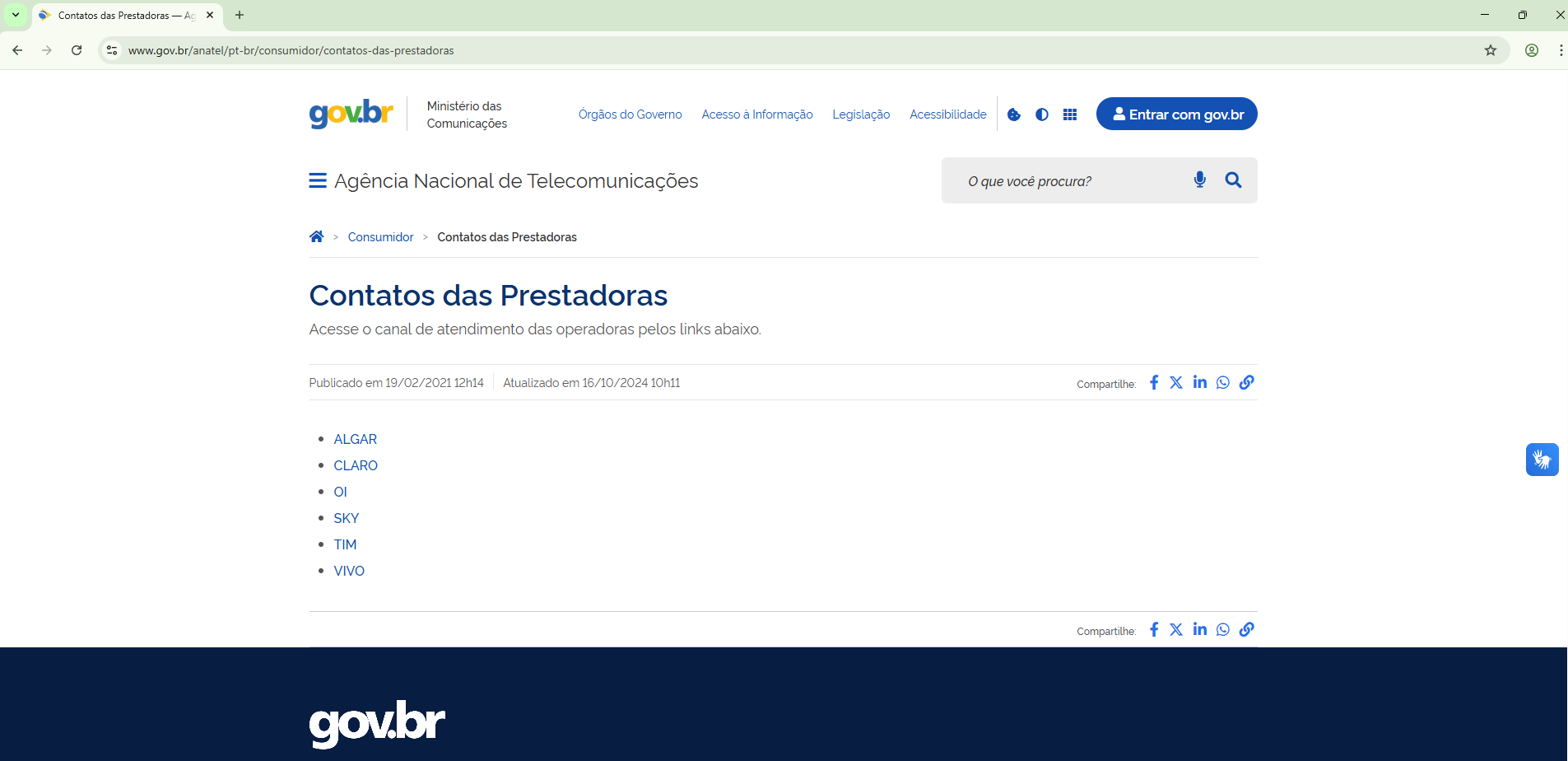This screenshot has height=761, width=1568.
Task: Share the page on X
Action: pos(1175,382)
